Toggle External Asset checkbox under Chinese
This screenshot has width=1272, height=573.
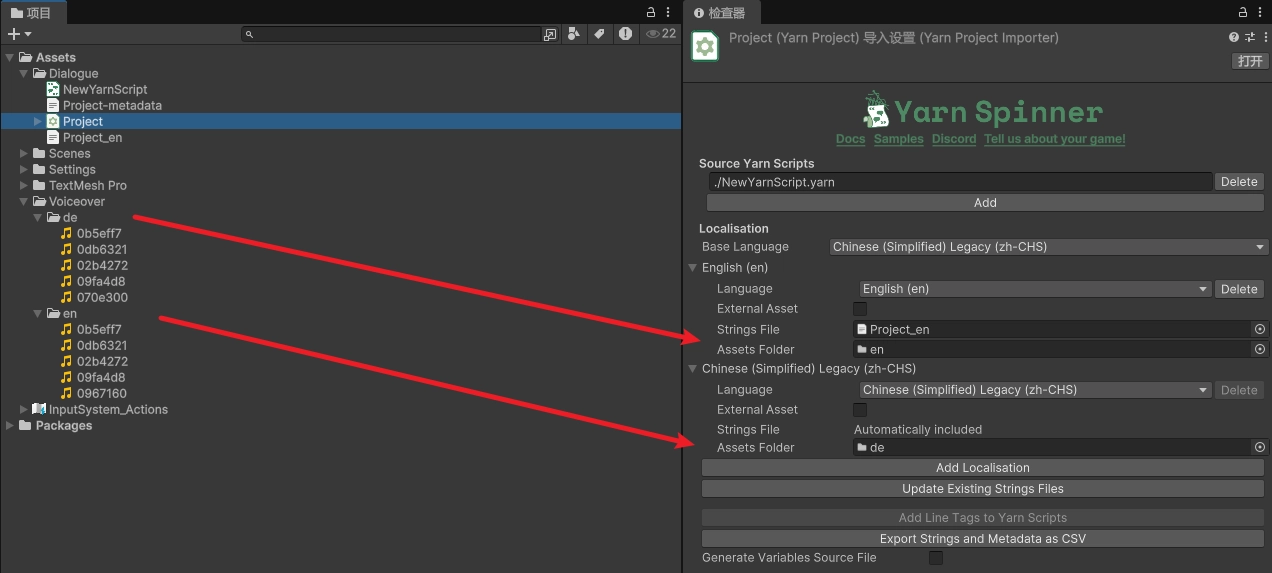pyautogui.click(x=860, y=409)
